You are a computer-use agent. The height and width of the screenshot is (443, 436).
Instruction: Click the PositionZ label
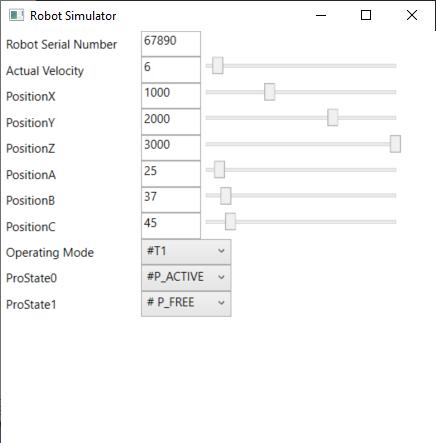(x=30, y=149)
